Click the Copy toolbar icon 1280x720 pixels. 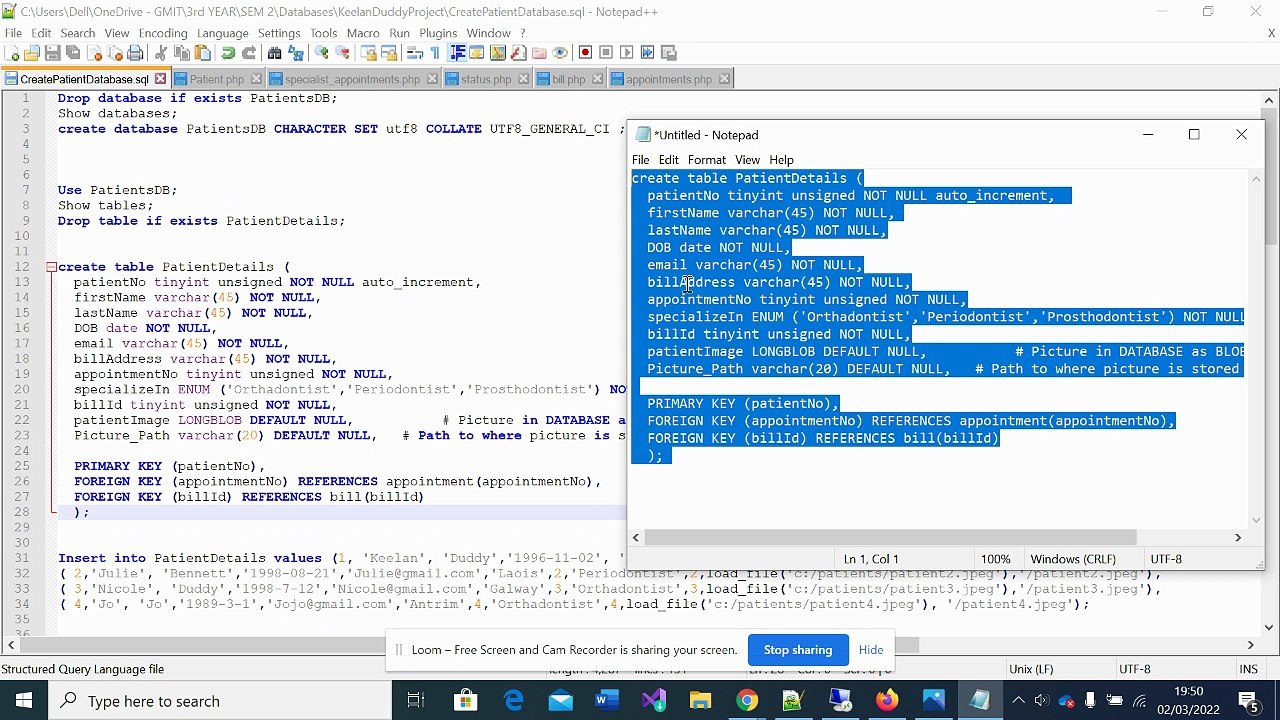[183, 53]
